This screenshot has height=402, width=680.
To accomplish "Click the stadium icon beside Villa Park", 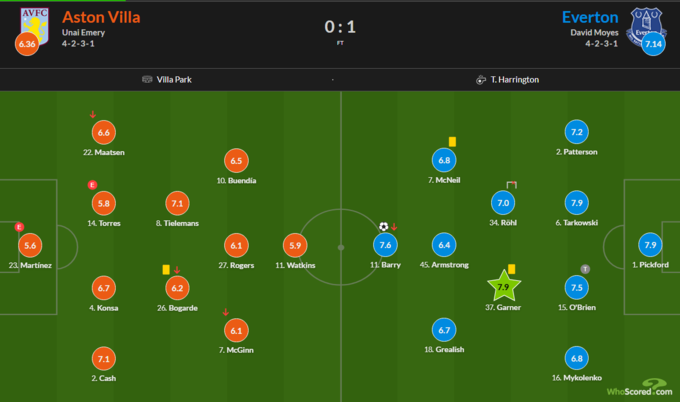I will point(148,79).
